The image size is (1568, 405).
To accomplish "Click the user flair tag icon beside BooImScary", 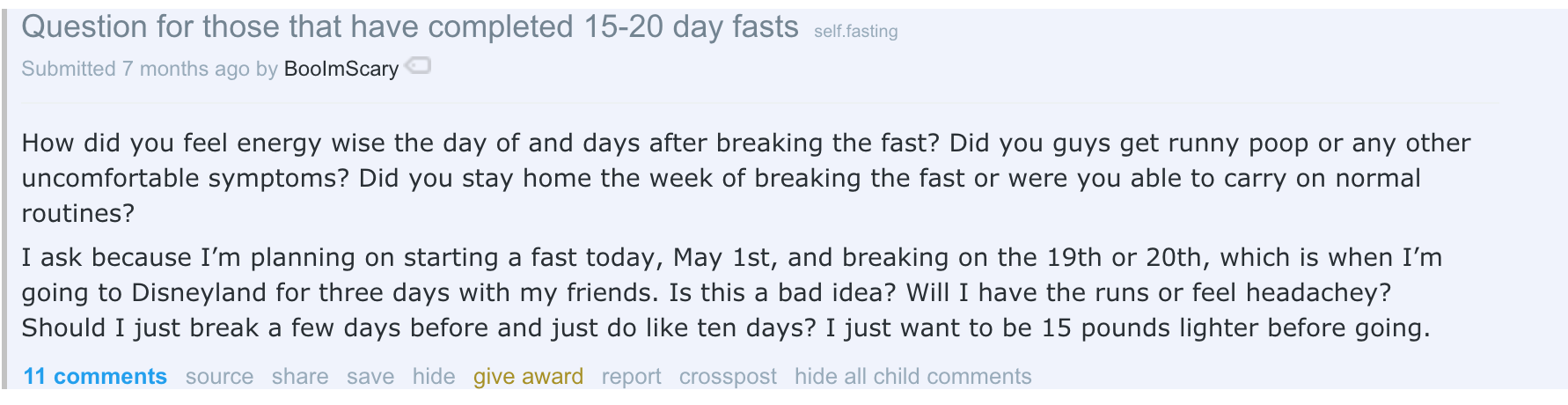I will [418, 65].
